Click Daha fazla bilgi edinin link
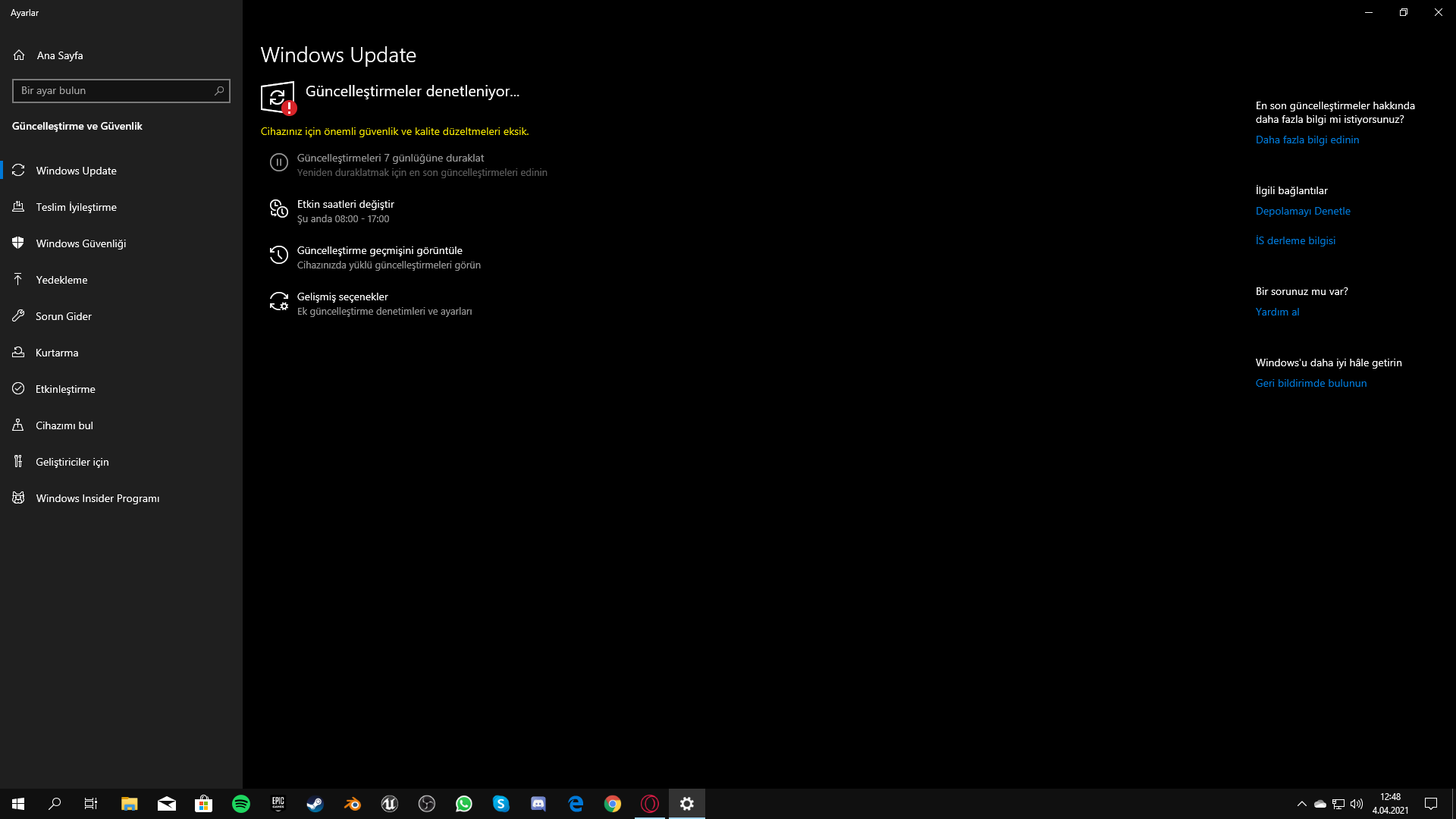 click(x=1307, y=140)
